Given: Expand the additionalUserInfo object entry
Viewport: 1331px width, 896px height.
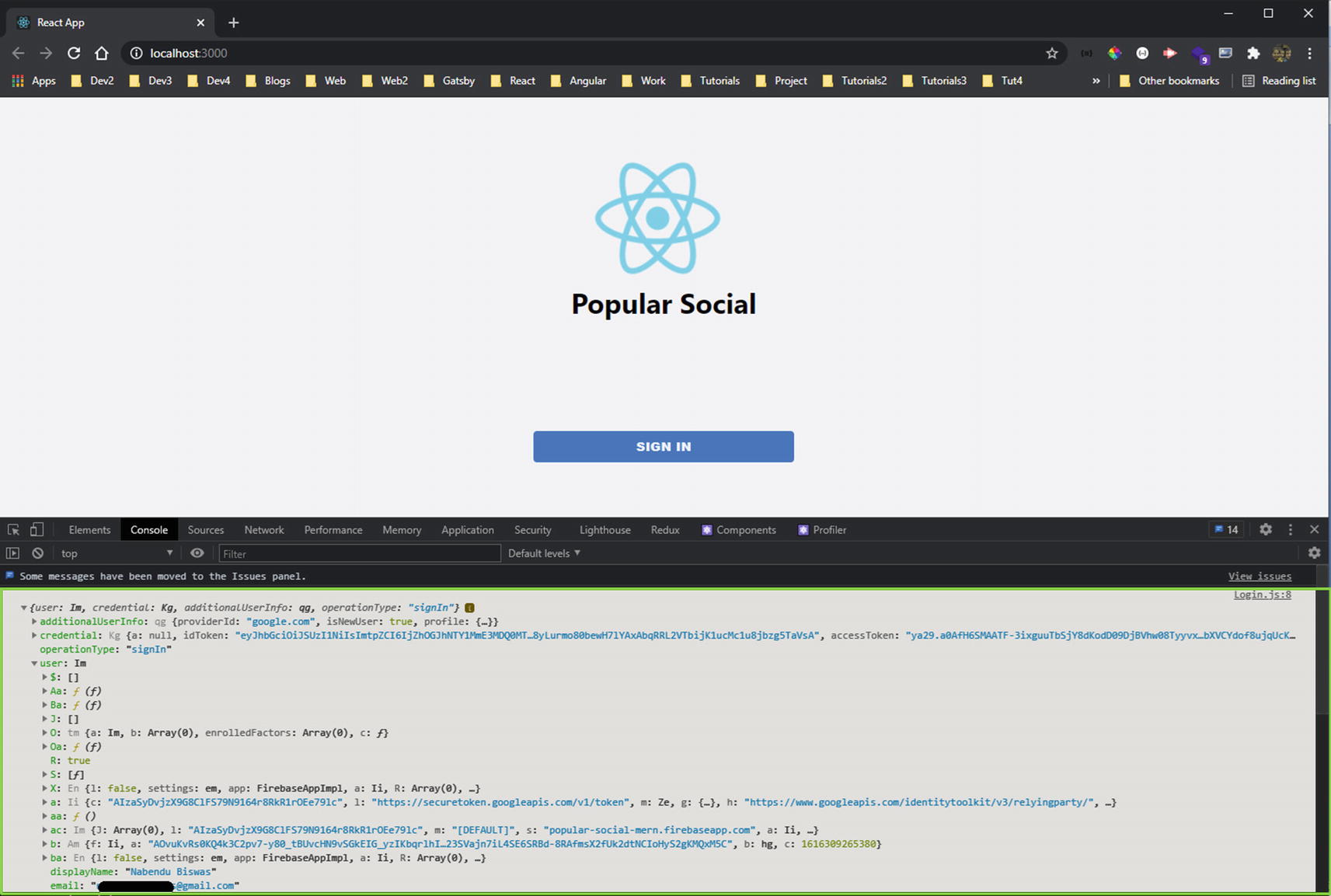Looking at the screenshot, I should click(34, 622).
